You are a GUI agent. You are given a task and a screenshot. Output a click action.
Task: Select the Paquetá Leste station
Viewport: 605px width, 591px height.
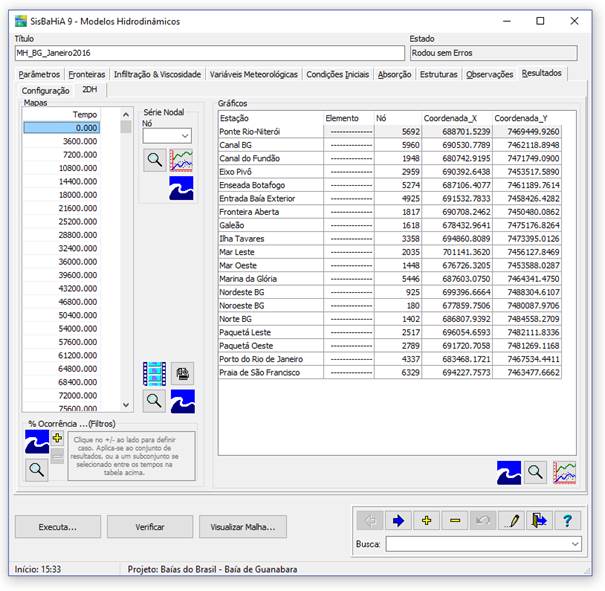(390, 333)
